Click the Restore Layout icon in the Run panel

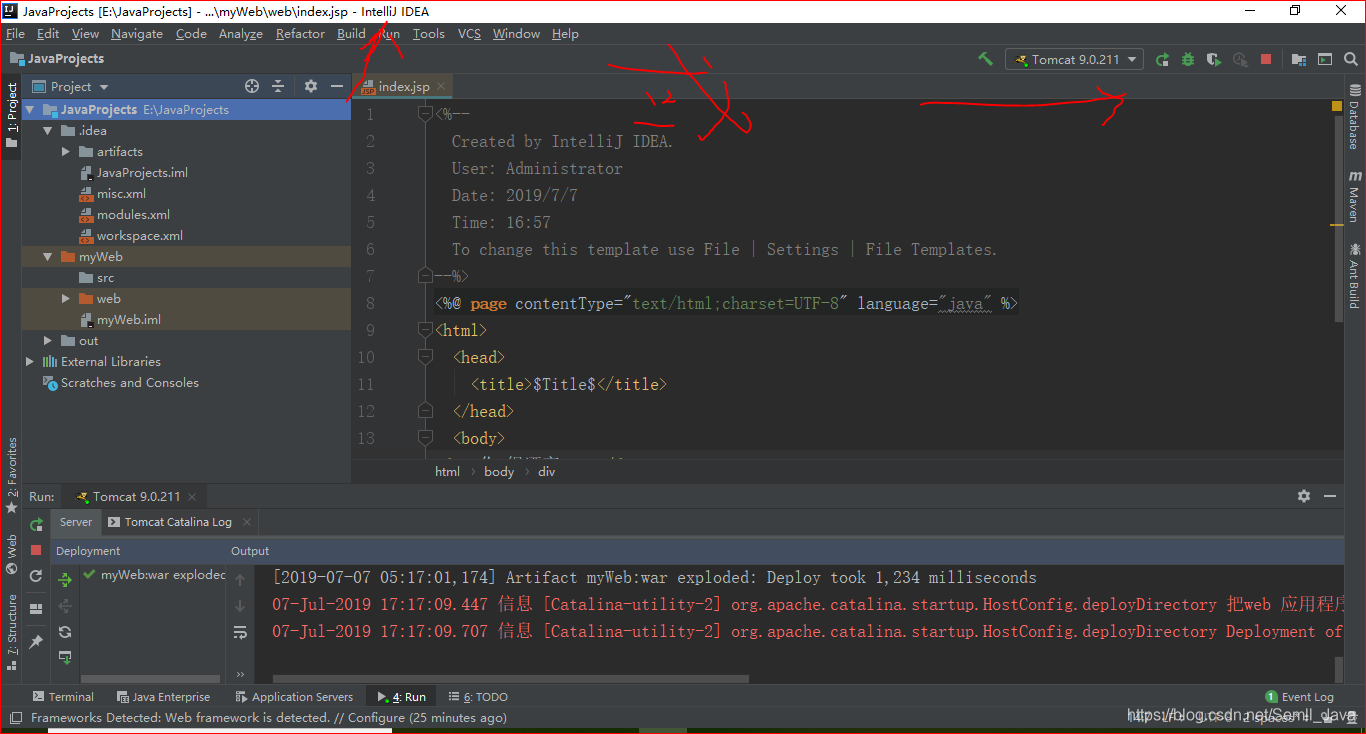(x=36, y=608)
